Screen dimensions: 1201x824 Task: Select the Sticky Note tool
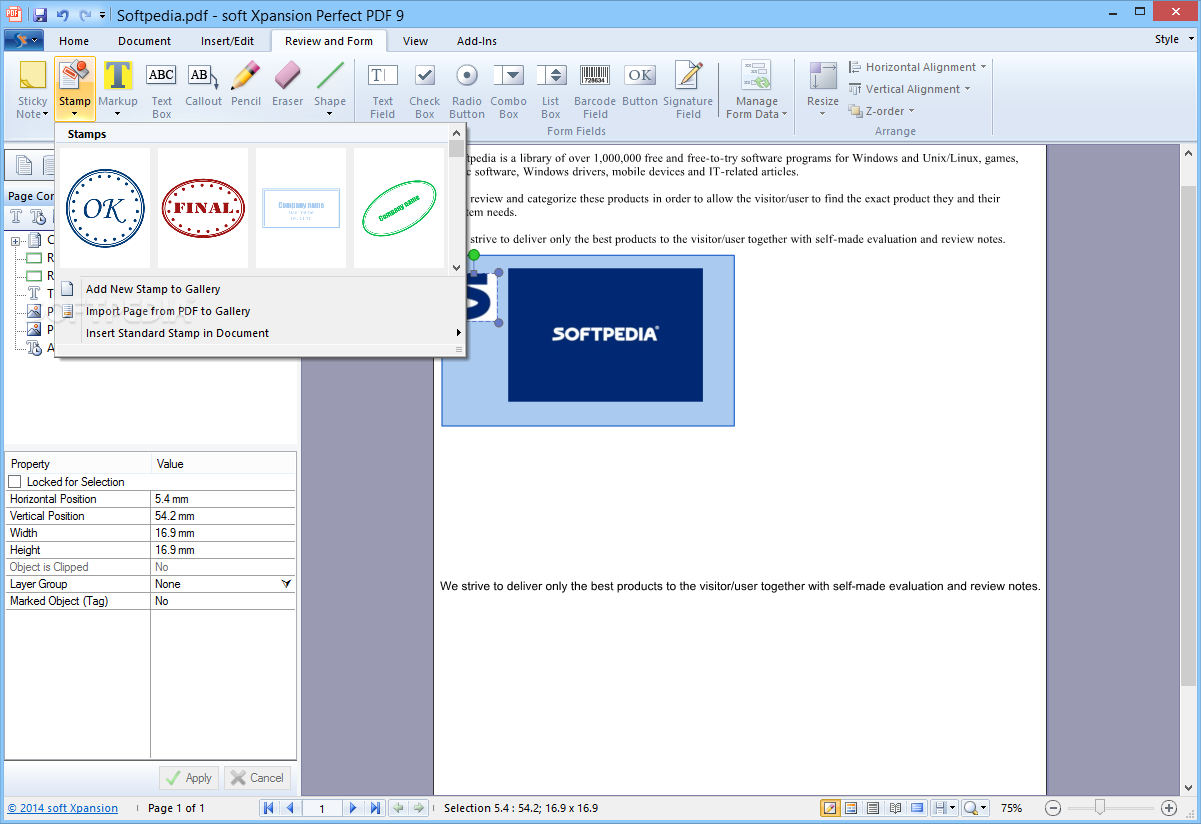[x=32, y=88]
